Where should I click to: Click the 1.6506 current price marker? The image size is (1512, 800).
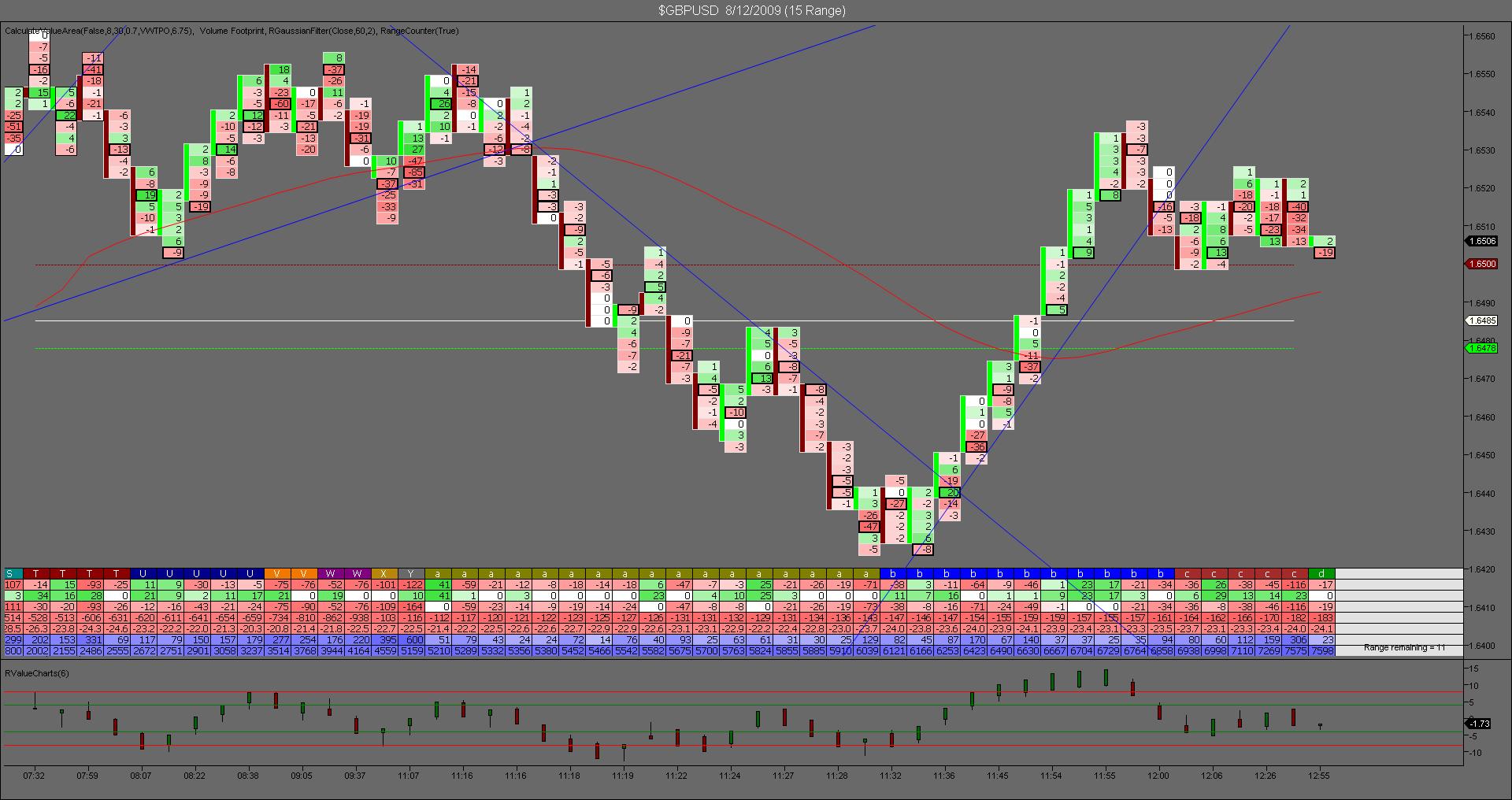[1481, 241]
